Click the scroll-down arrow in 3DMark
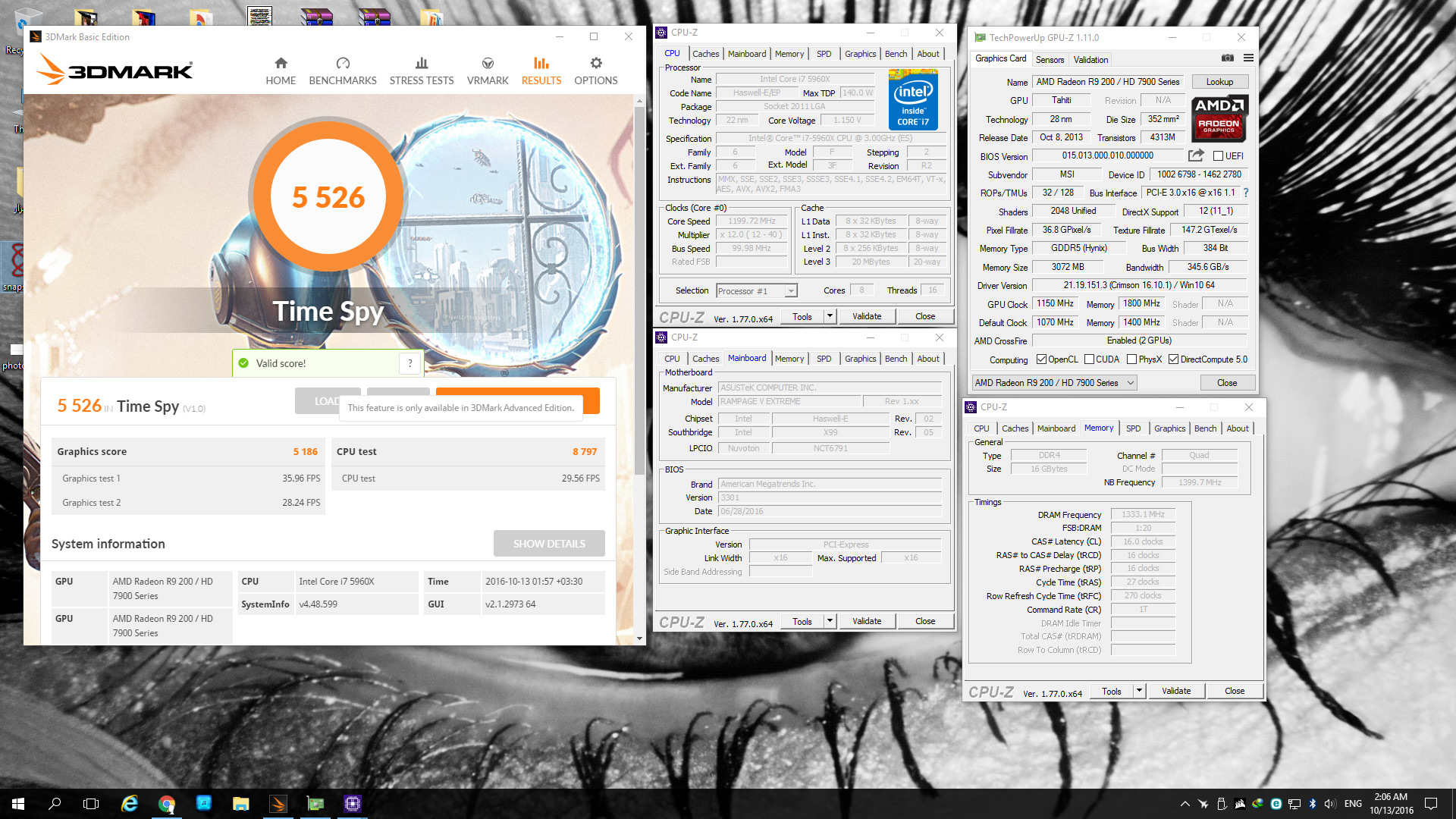The height and width of the screenshot is (819, 1456). (x=639, y=639)
